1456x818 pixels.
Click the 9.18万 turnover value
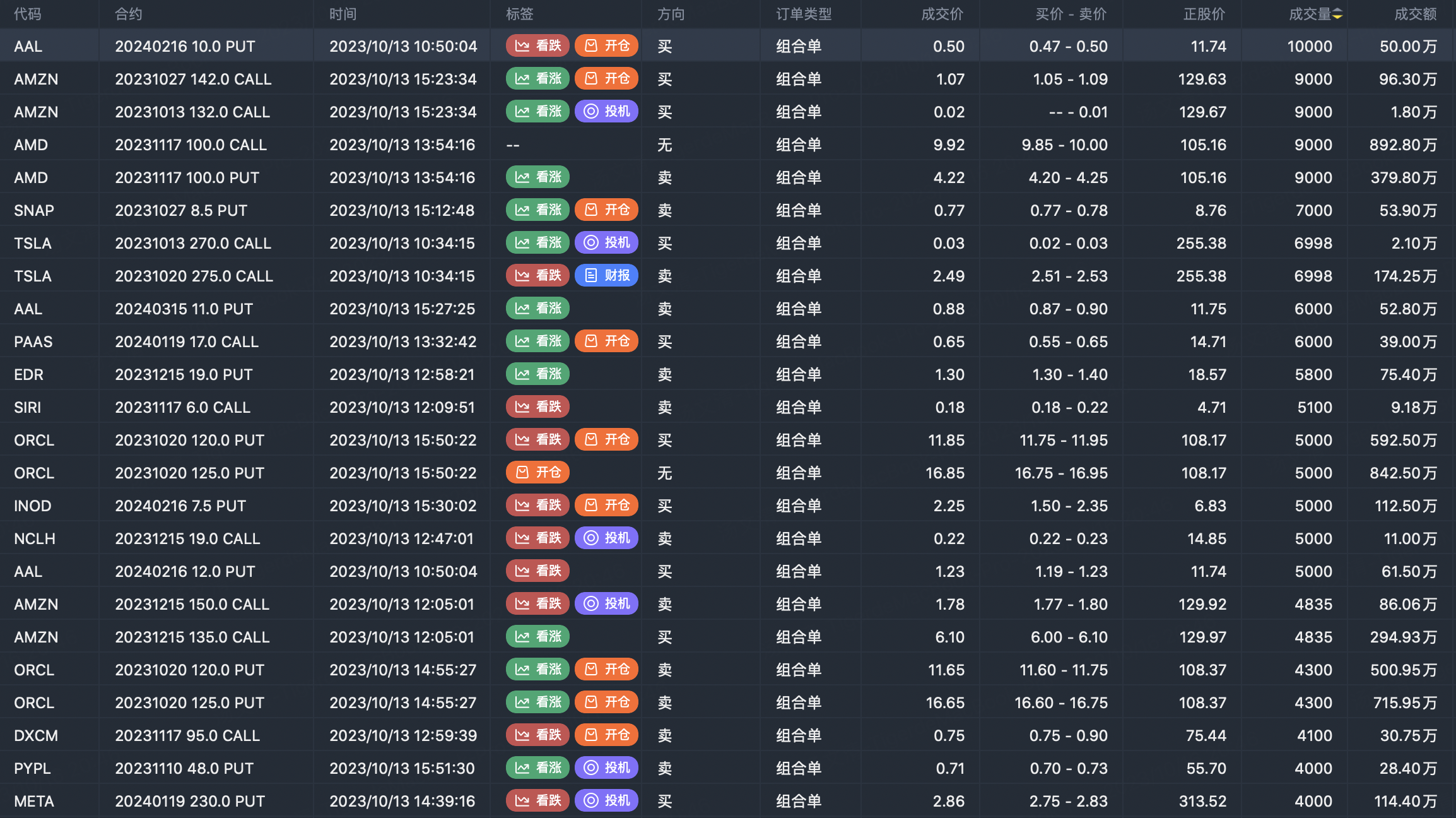(1414, 407)
